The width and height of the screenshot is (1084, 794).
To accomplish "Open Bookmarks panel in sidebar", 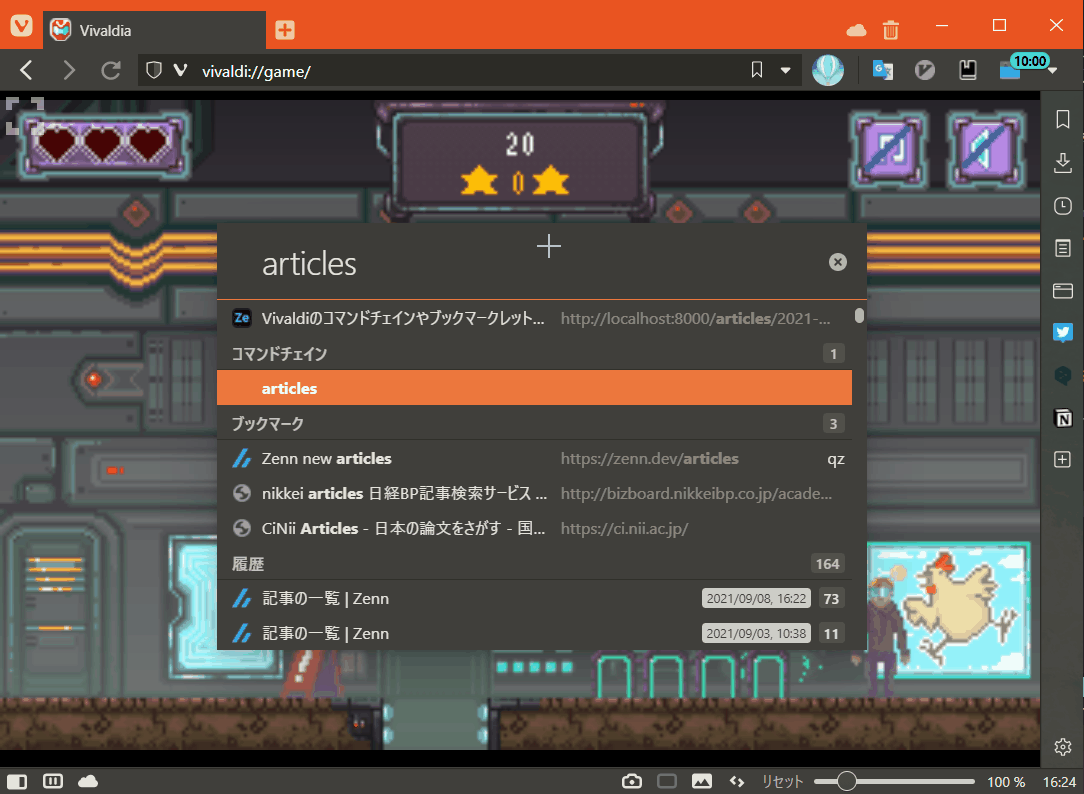I will click(x=1063, y=119).
